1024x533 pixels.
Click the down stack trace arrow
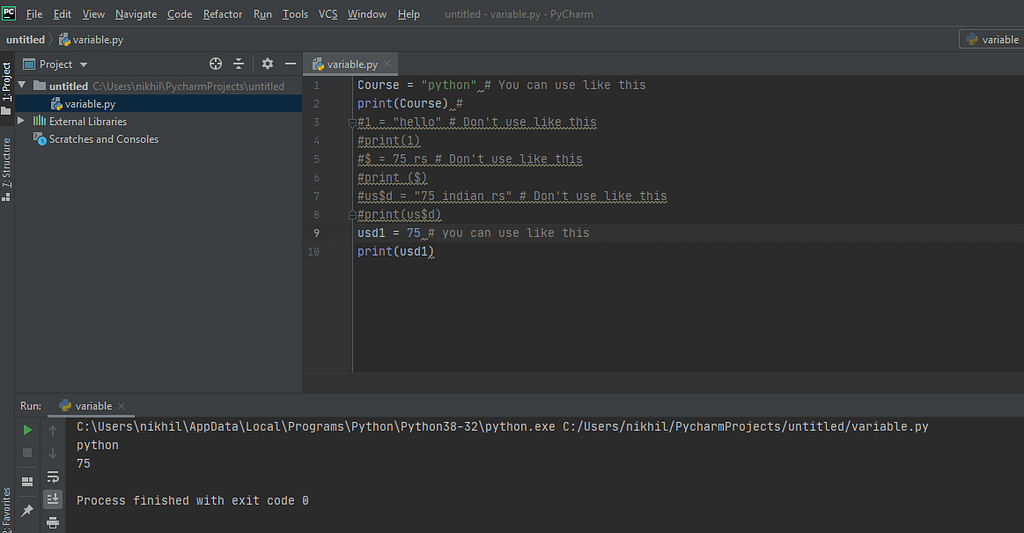point(53,453)
